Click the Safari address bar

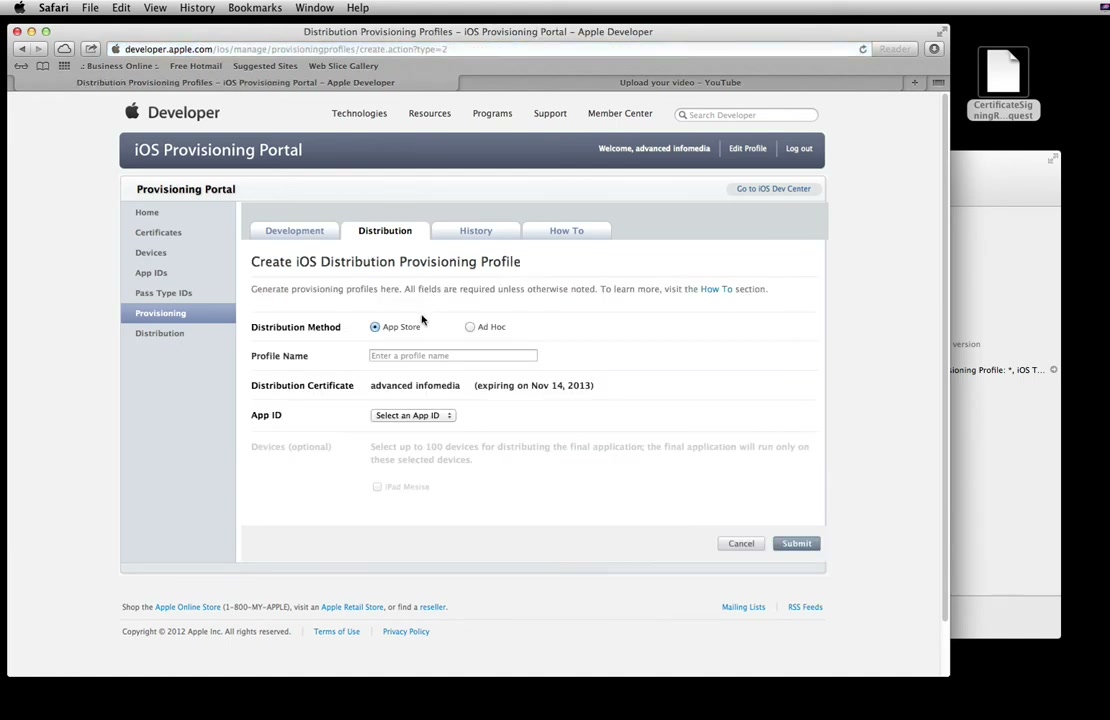[488, 49]
